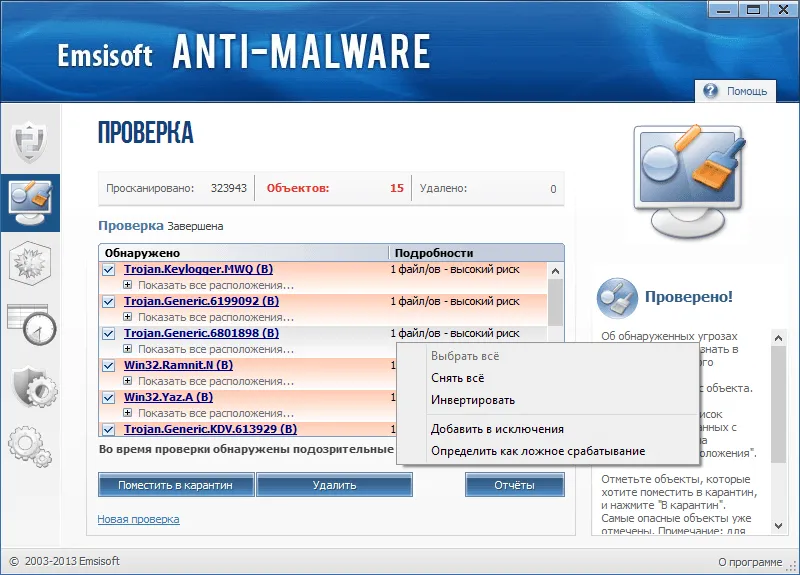Click scroll-up arrow of help text panel

pos(779,338)
